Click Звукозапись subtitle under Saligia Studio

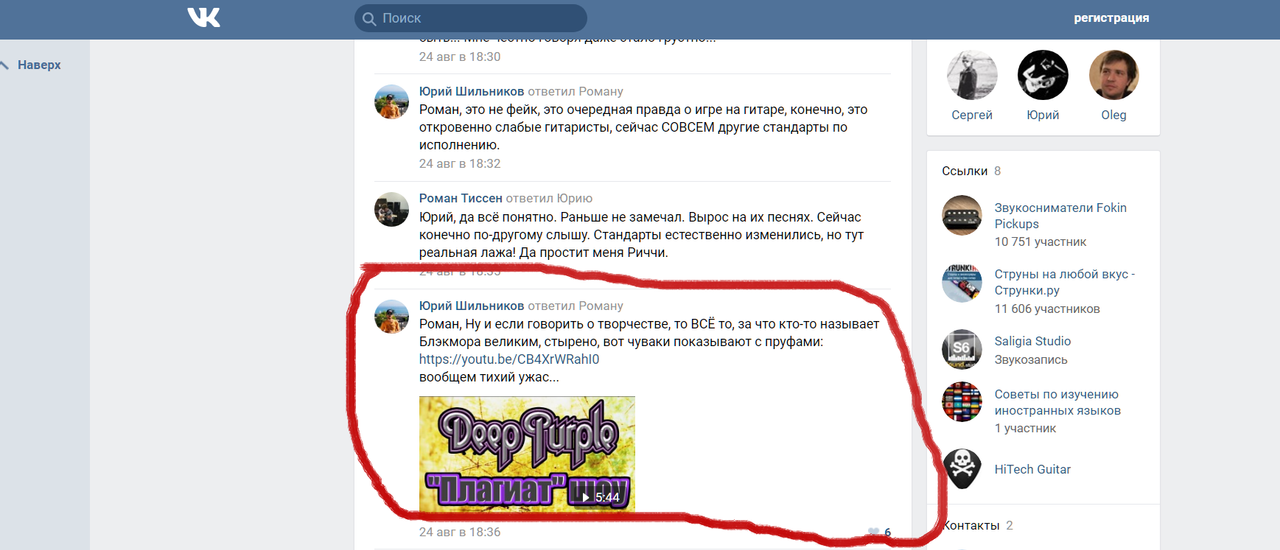click(x=1031, y=360)
